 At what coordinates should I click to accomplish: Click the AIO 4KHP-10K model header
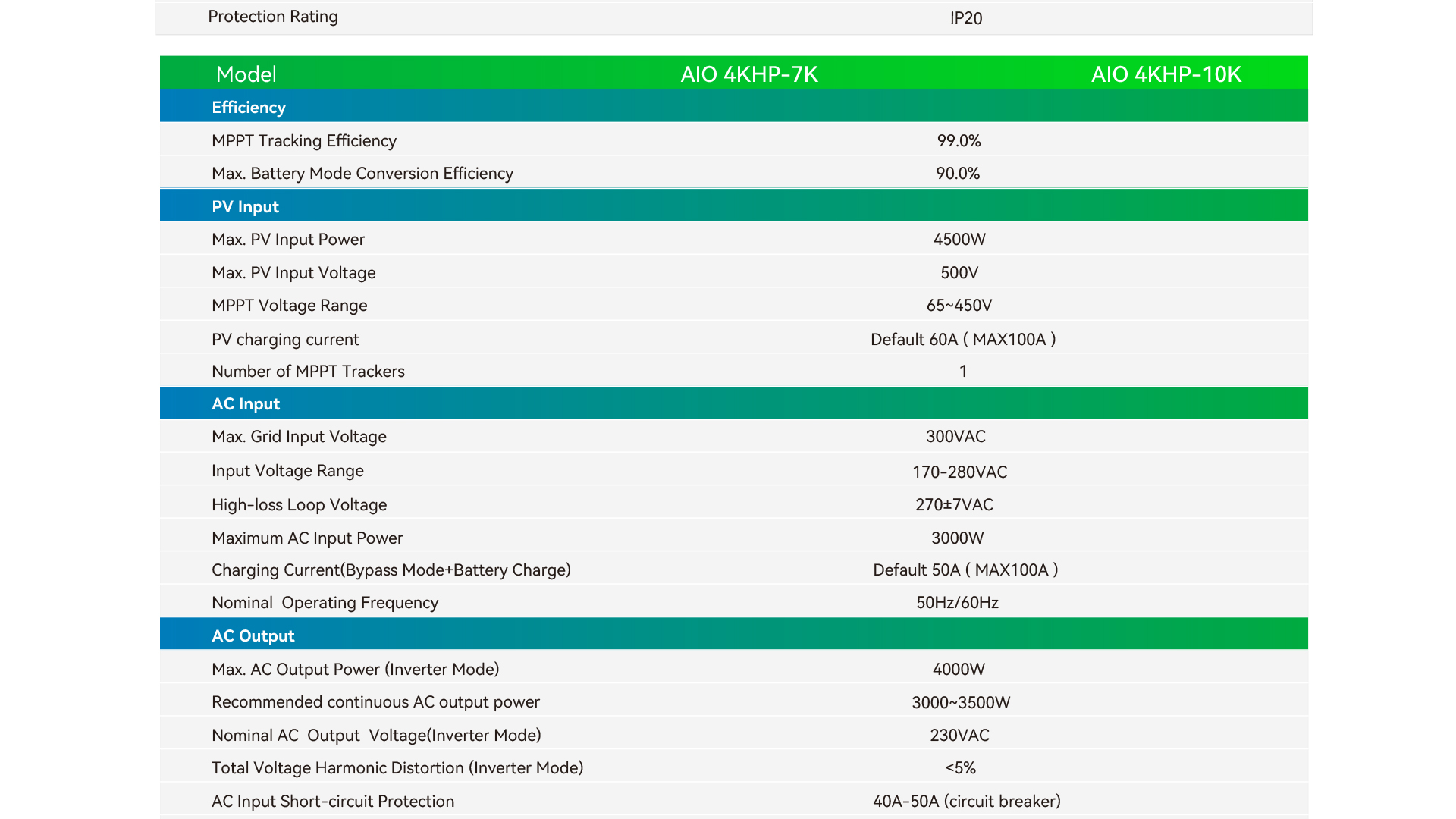[1166, 74]
